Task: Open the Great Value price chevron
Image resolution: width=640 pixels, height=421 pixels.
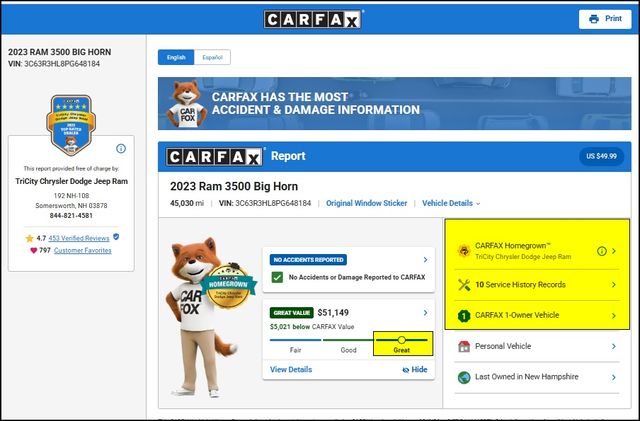Action: [x=425, y=313]
